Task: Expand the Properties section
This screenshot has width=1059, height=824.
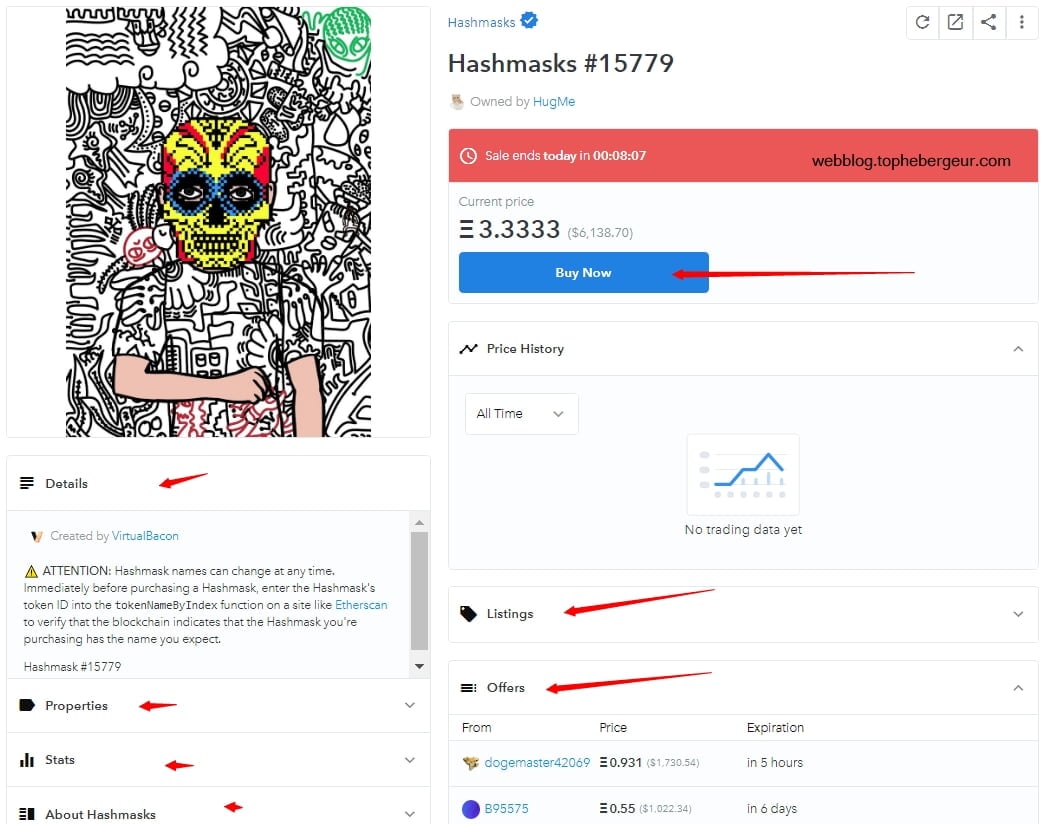Action: point(218,706)
